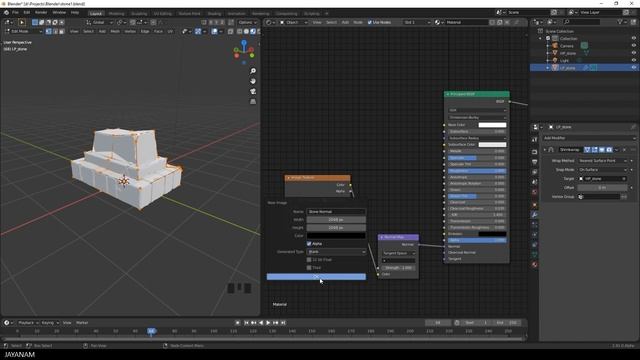Collapse the Shrinkwrap modifier panel arrow
The width and height of the screenshot is (640, 360).
tap(544, 150)
